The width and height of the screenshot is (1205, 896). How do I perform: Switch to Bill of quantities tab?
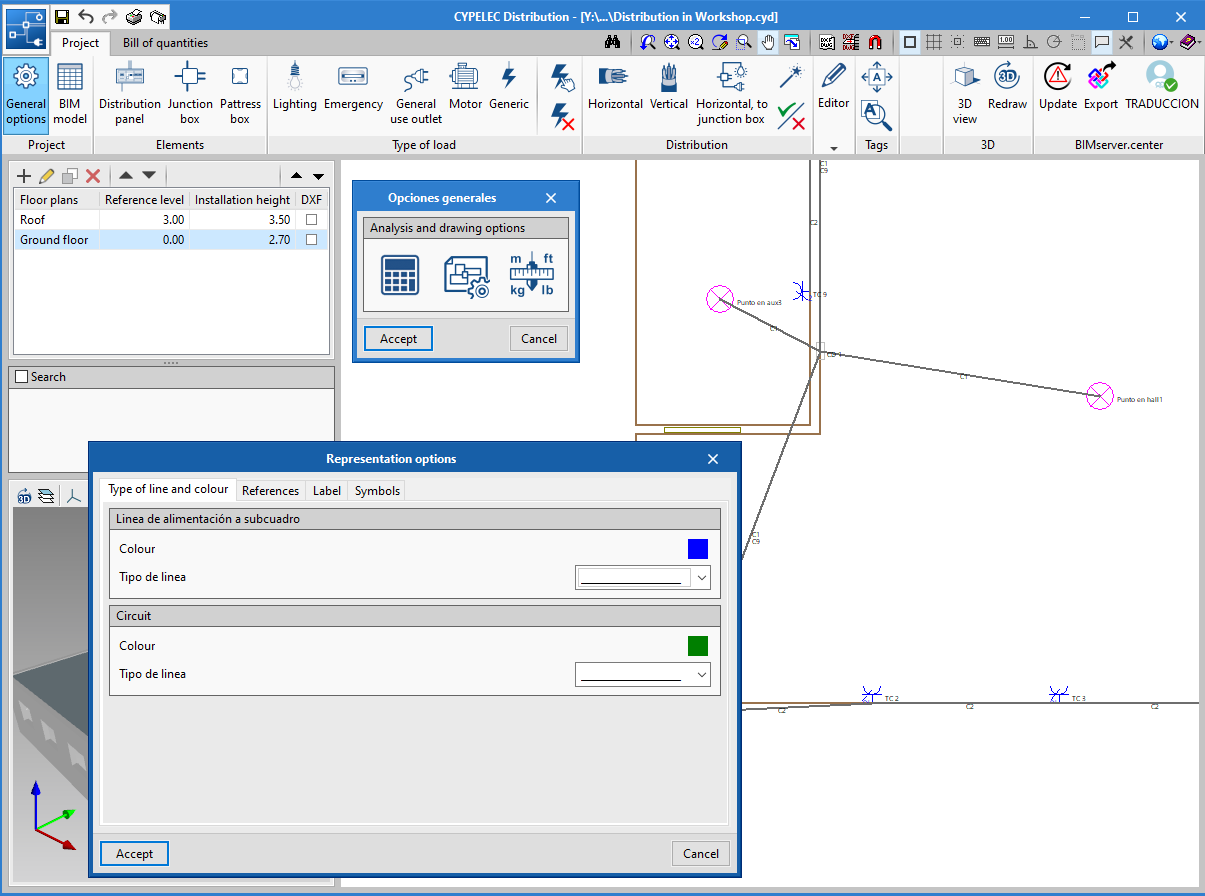point(166,43)
